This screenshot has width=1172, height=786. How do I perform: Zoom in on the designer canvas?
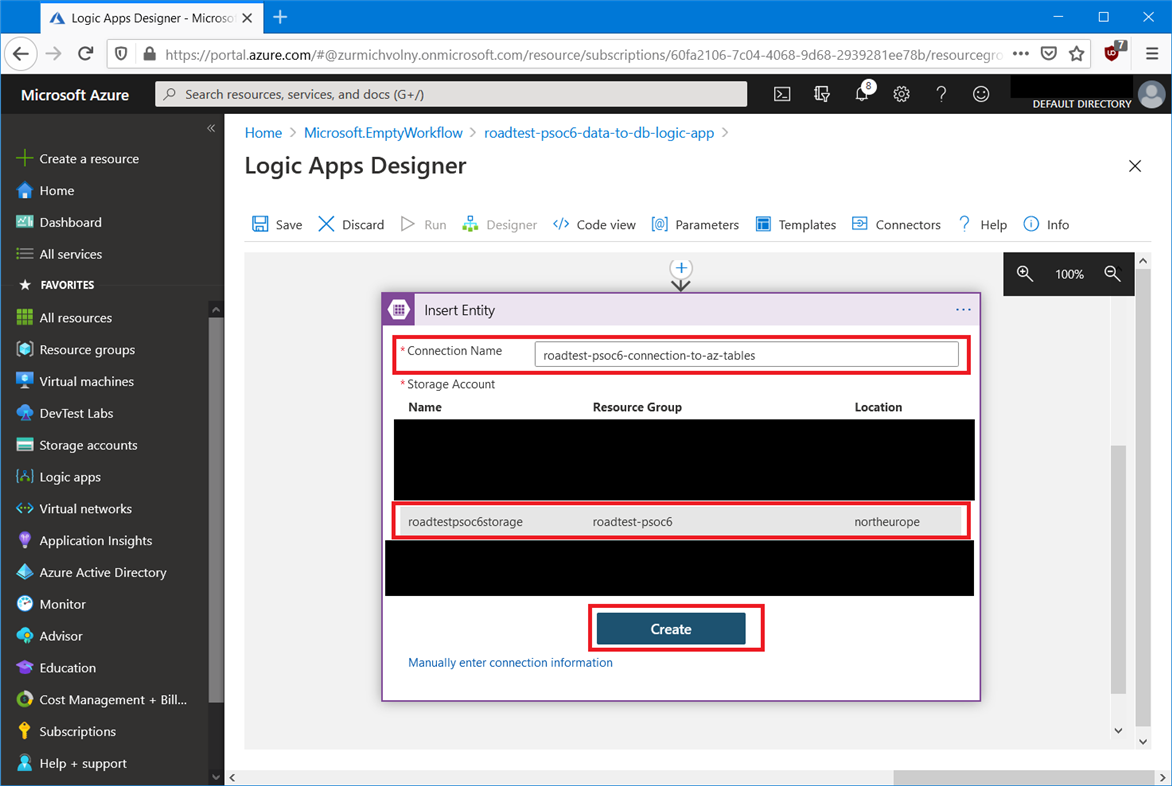click(x=1025, y=274)
